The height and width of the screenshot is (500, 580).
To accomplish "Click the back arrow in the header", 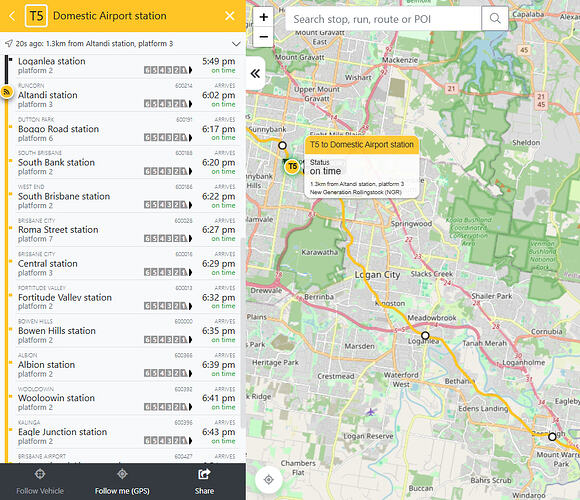I will click(x=12, y=16).
